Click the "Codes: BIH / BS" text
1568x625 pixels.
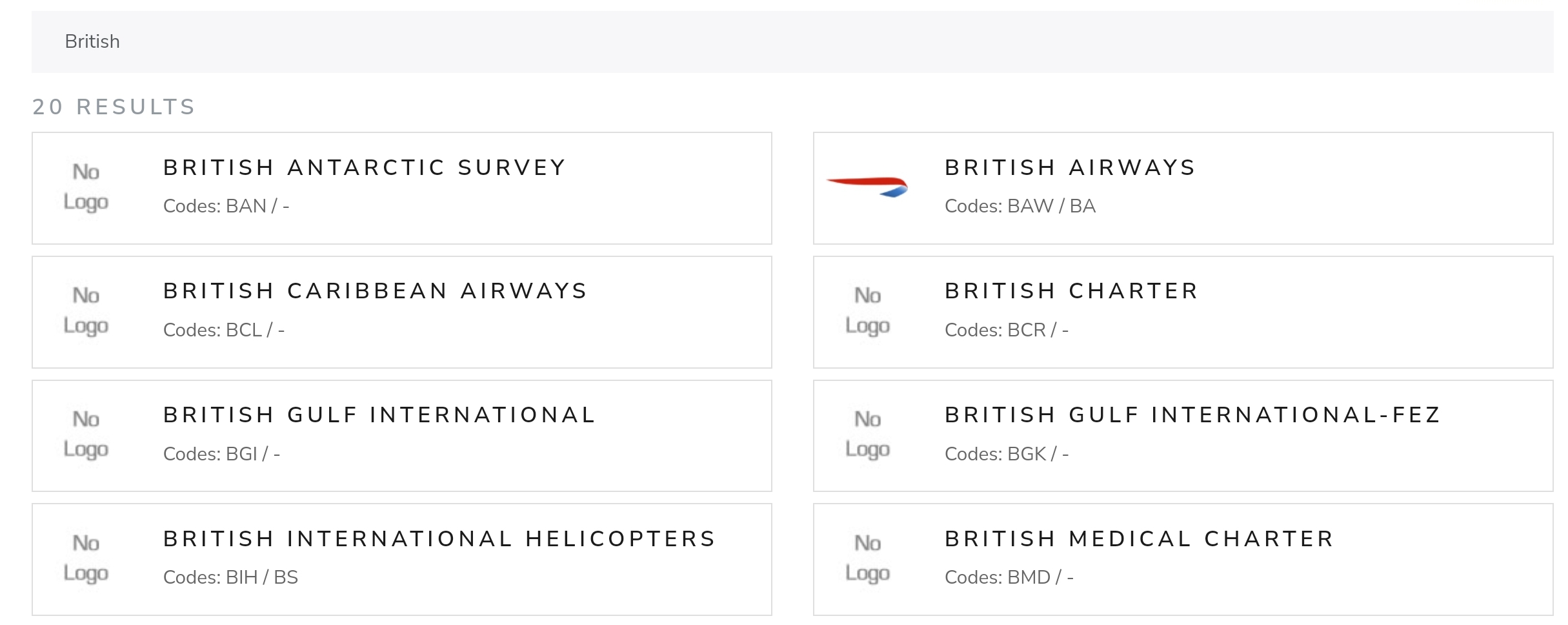230,577
